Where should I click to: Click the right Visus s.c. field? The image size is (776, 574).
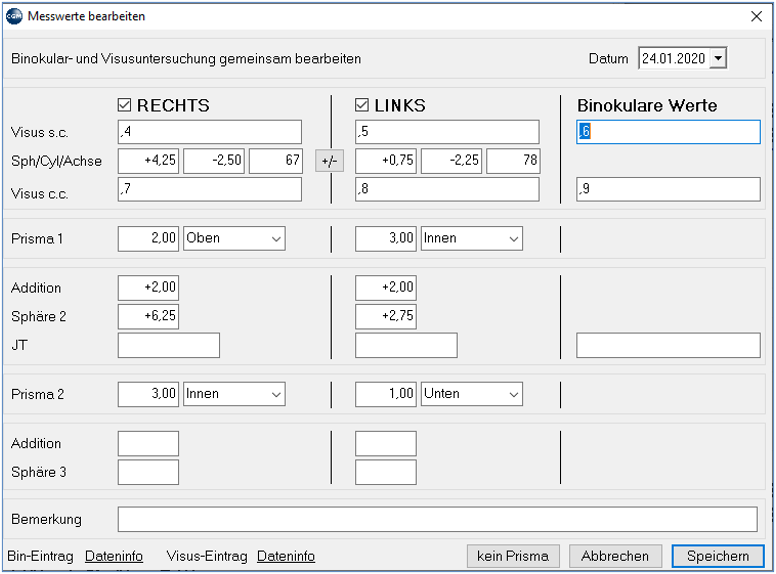click(x=210, y=132)
